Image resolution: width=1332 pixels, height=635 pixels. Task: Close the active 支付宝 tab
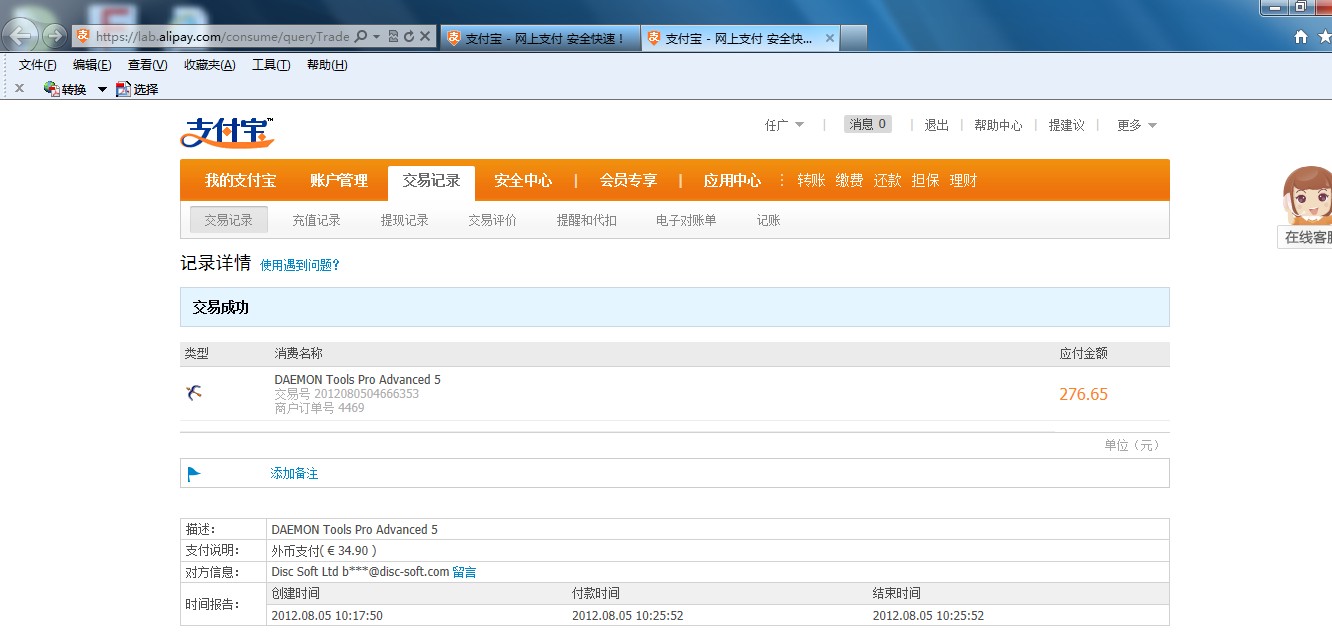point(828,38)
